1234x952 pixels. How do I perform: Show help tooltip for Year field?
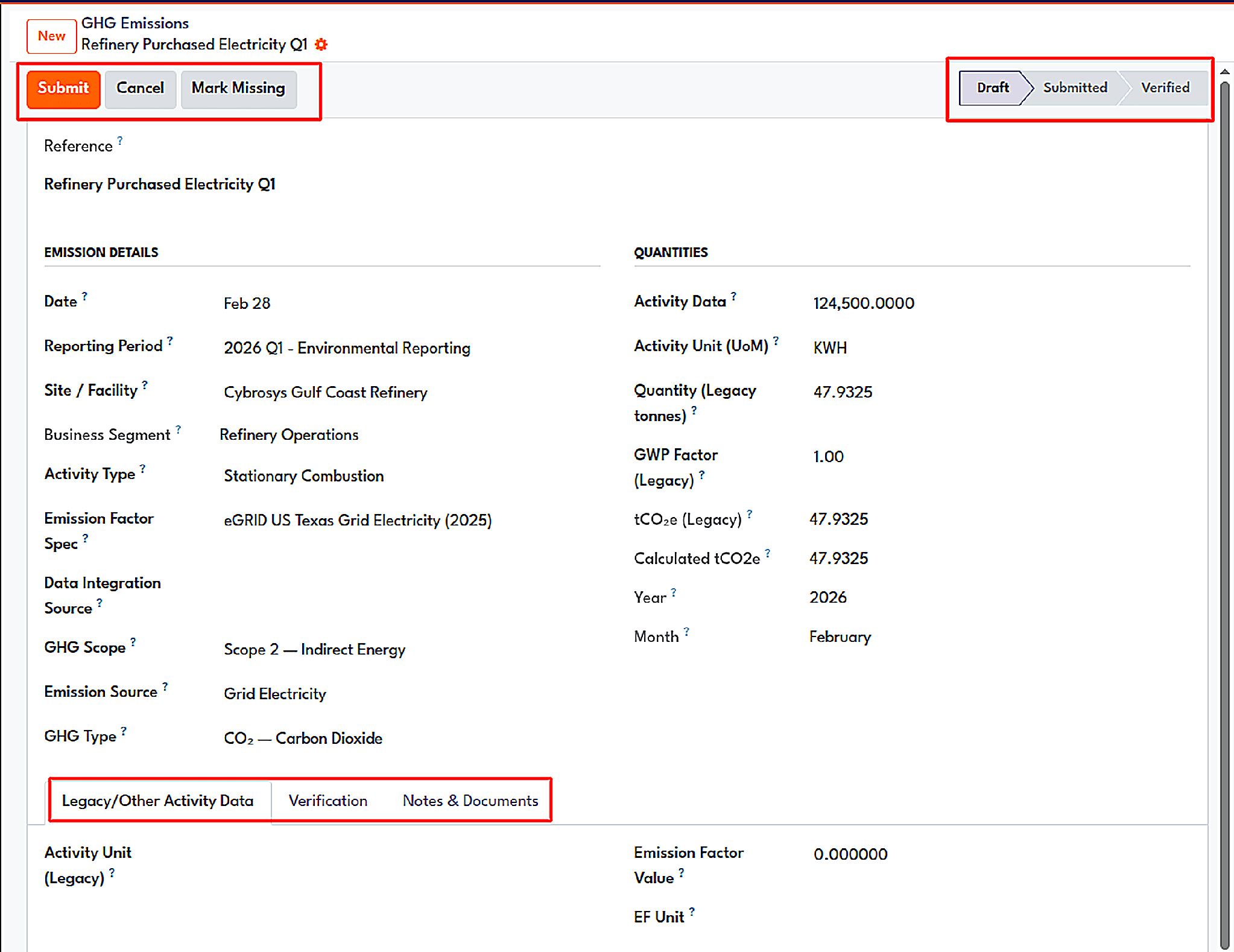[674, 592]
